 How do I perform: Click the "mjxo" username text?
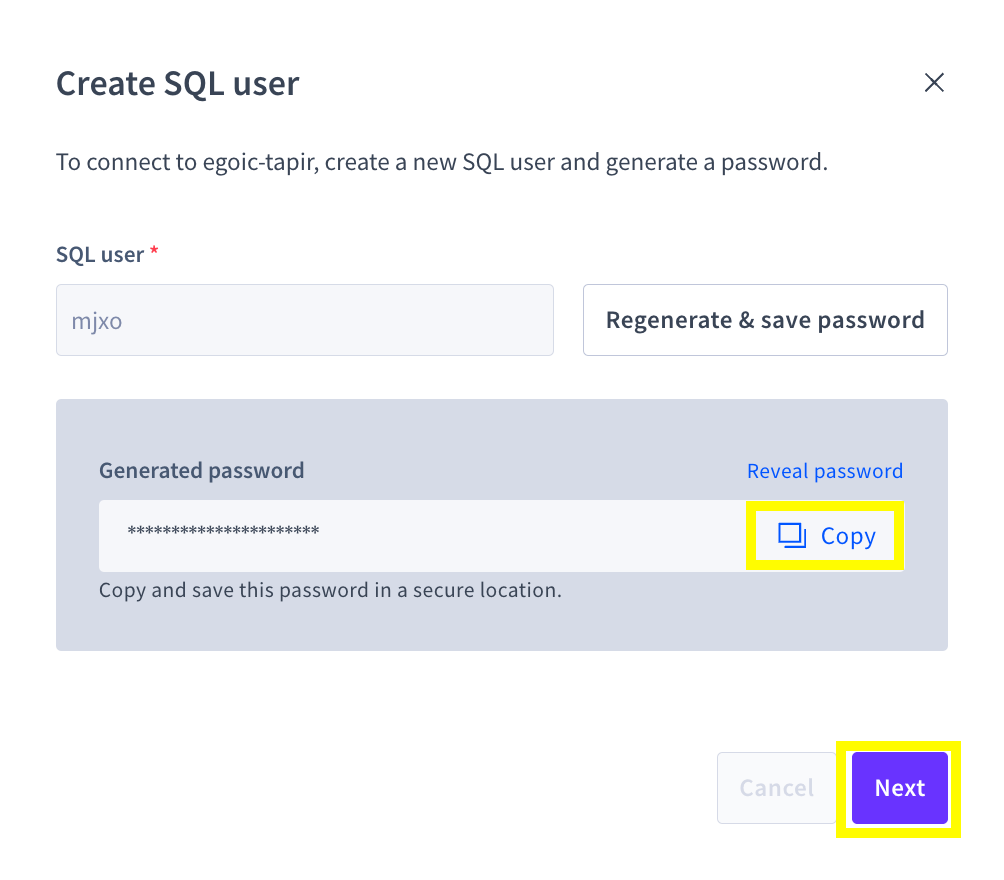point(96,321)
